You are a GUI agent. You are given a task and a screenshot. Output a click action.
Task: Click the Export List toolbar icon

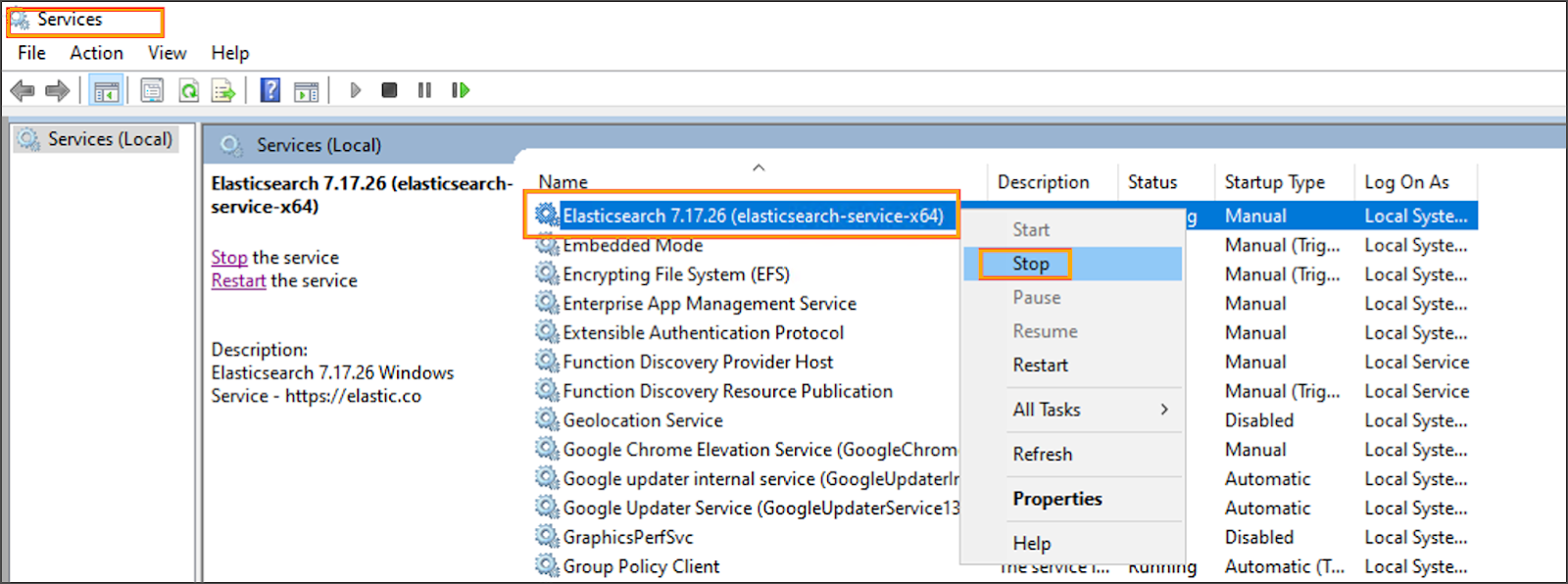[x=223, y=91]
